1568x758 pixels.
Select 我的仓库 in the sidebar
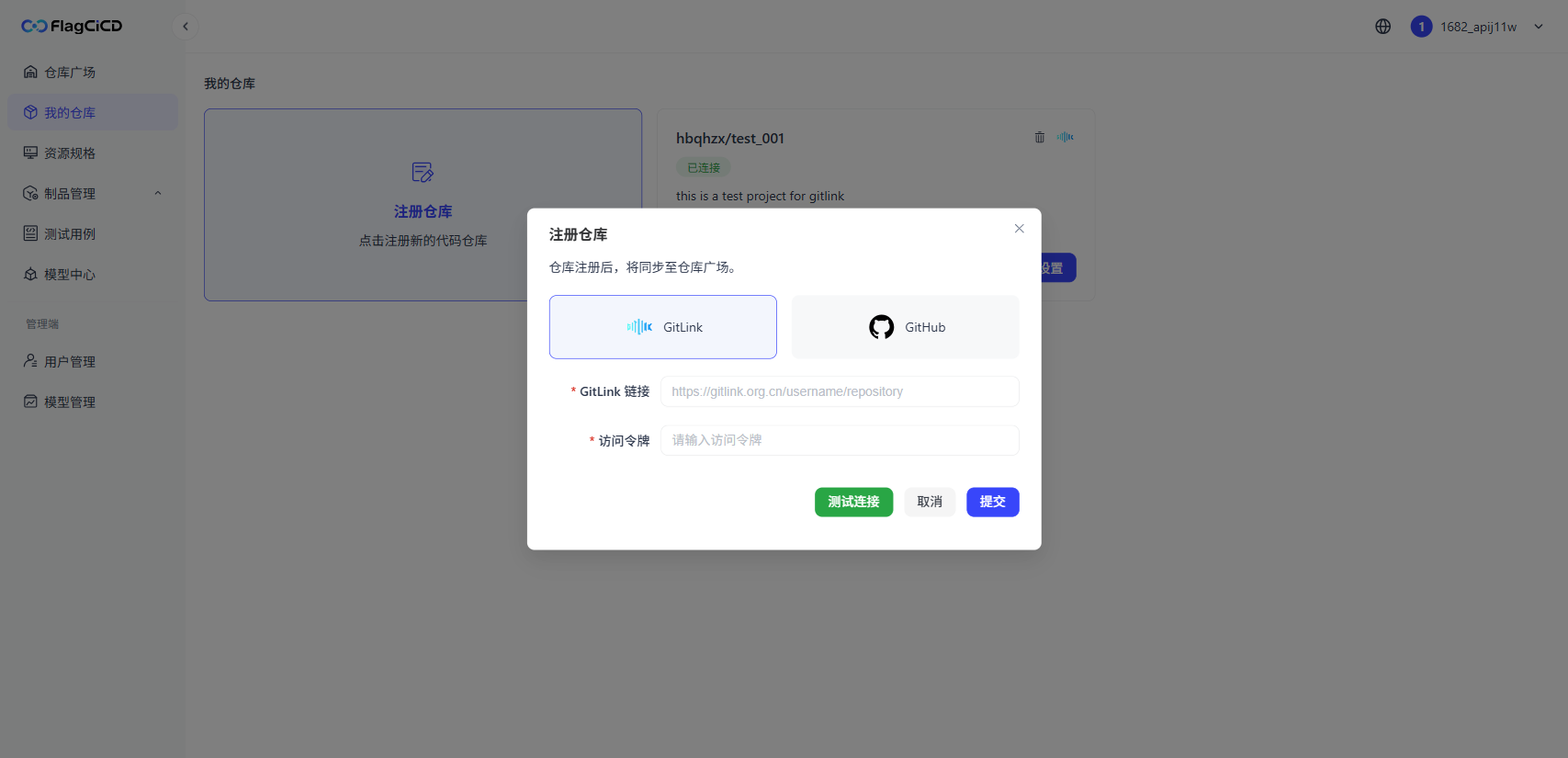tap(93, 112)
